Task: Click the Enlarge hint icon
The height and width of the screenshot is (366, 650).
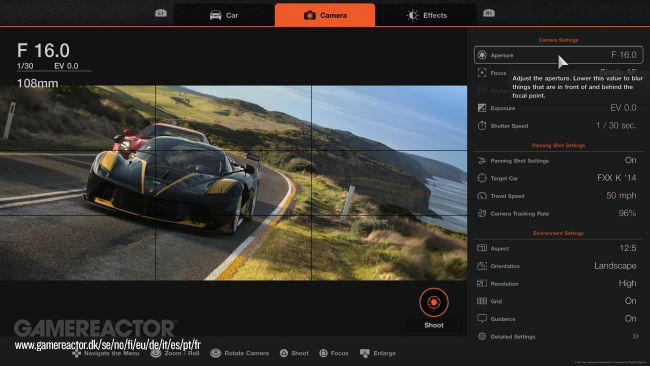Action: click(365, 353)
